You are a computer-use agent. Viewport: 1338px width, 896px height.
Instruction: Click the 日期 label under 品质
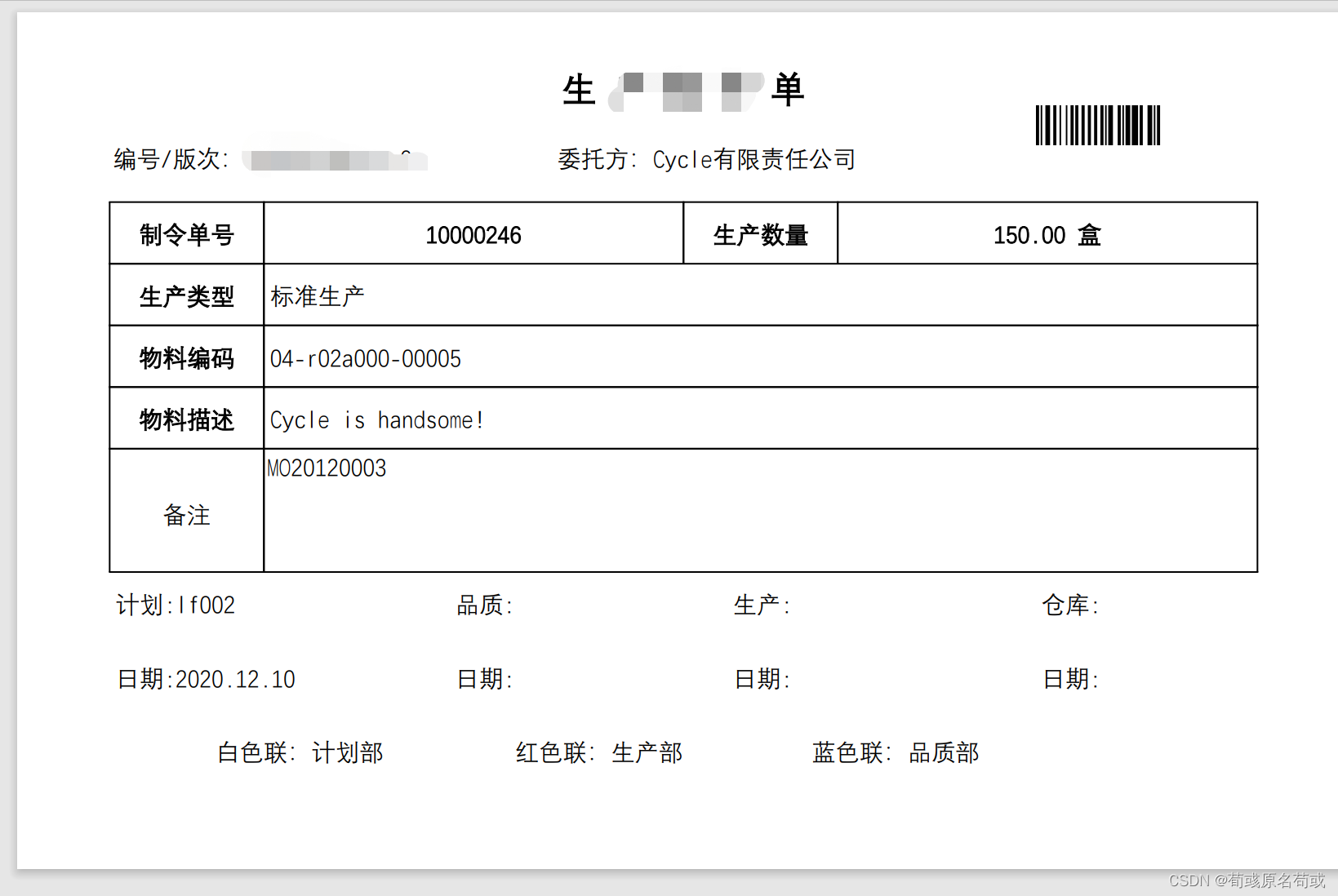484,679
